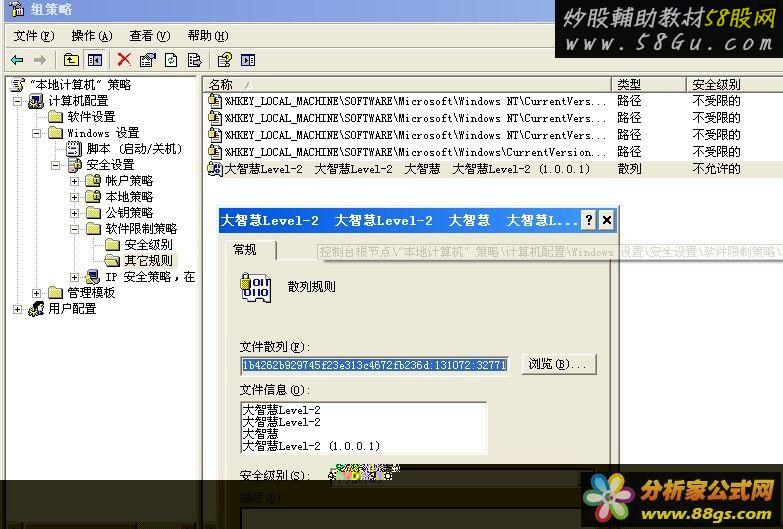Click the fourth registry path rule icon
This screenshot has width=783, height=529.
(215, 151)
